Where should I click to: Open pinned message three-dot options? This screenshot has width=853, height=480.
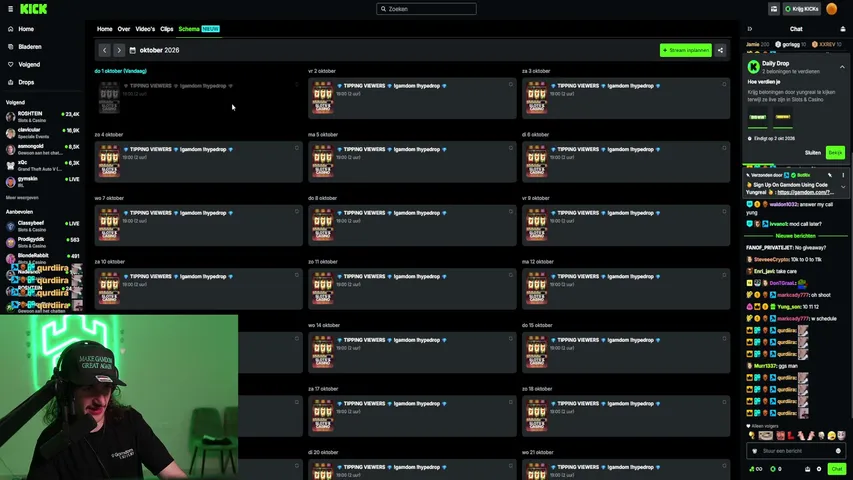pyautogui.click(x=843, y=175)
